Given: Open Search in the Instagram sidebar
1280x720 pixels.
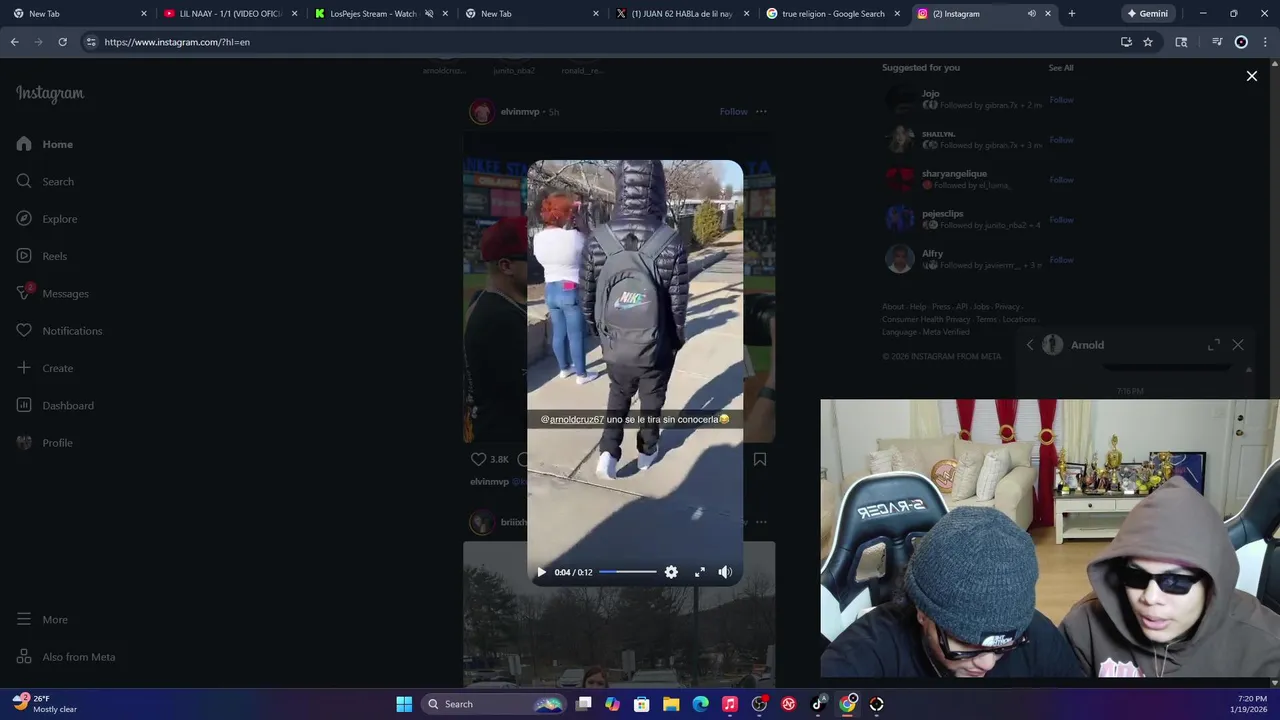Looking at the screenshot, I should (x=45, y=181).
